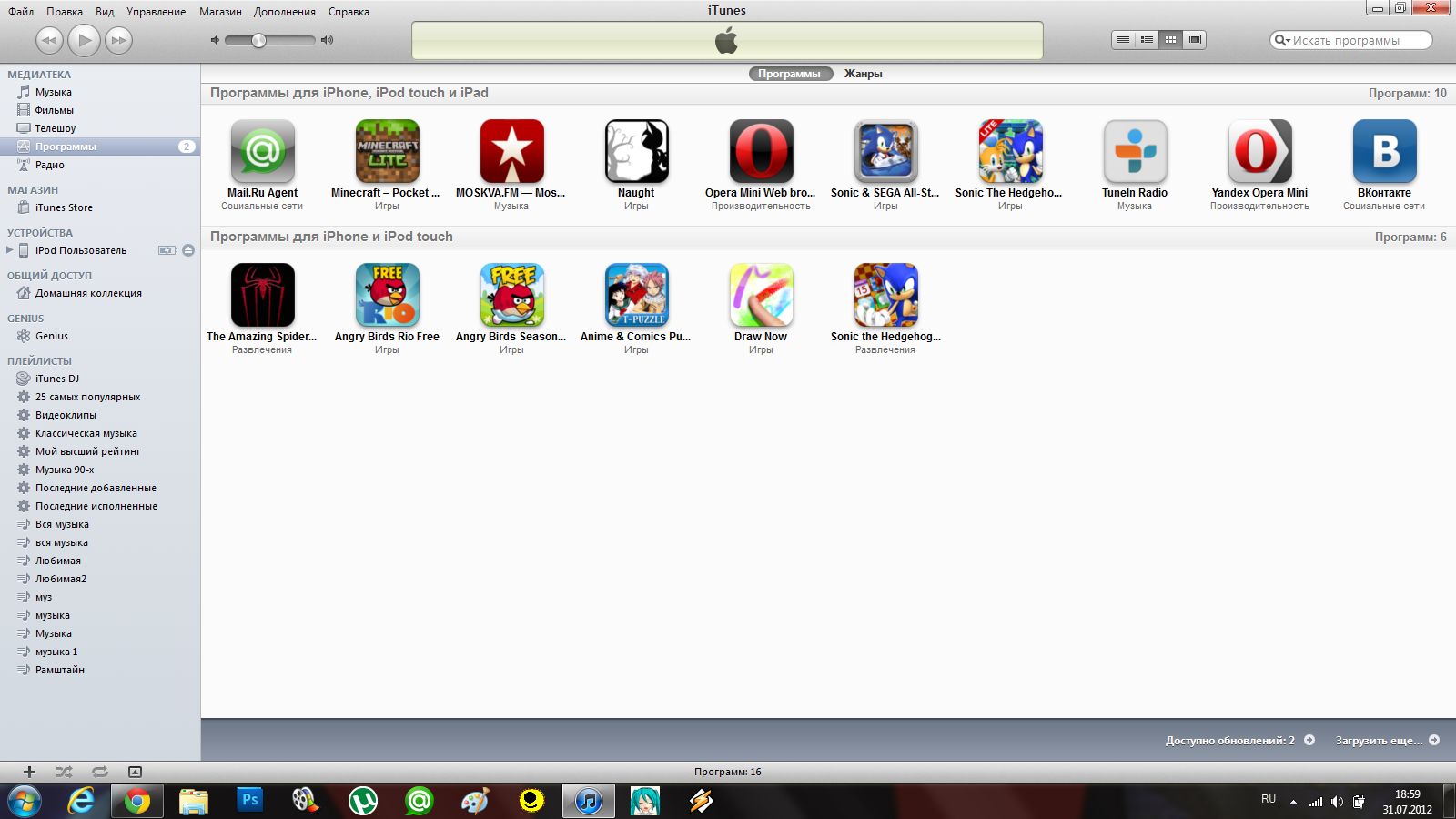Open uTorrent from the taskbar

tap(363, 801)
